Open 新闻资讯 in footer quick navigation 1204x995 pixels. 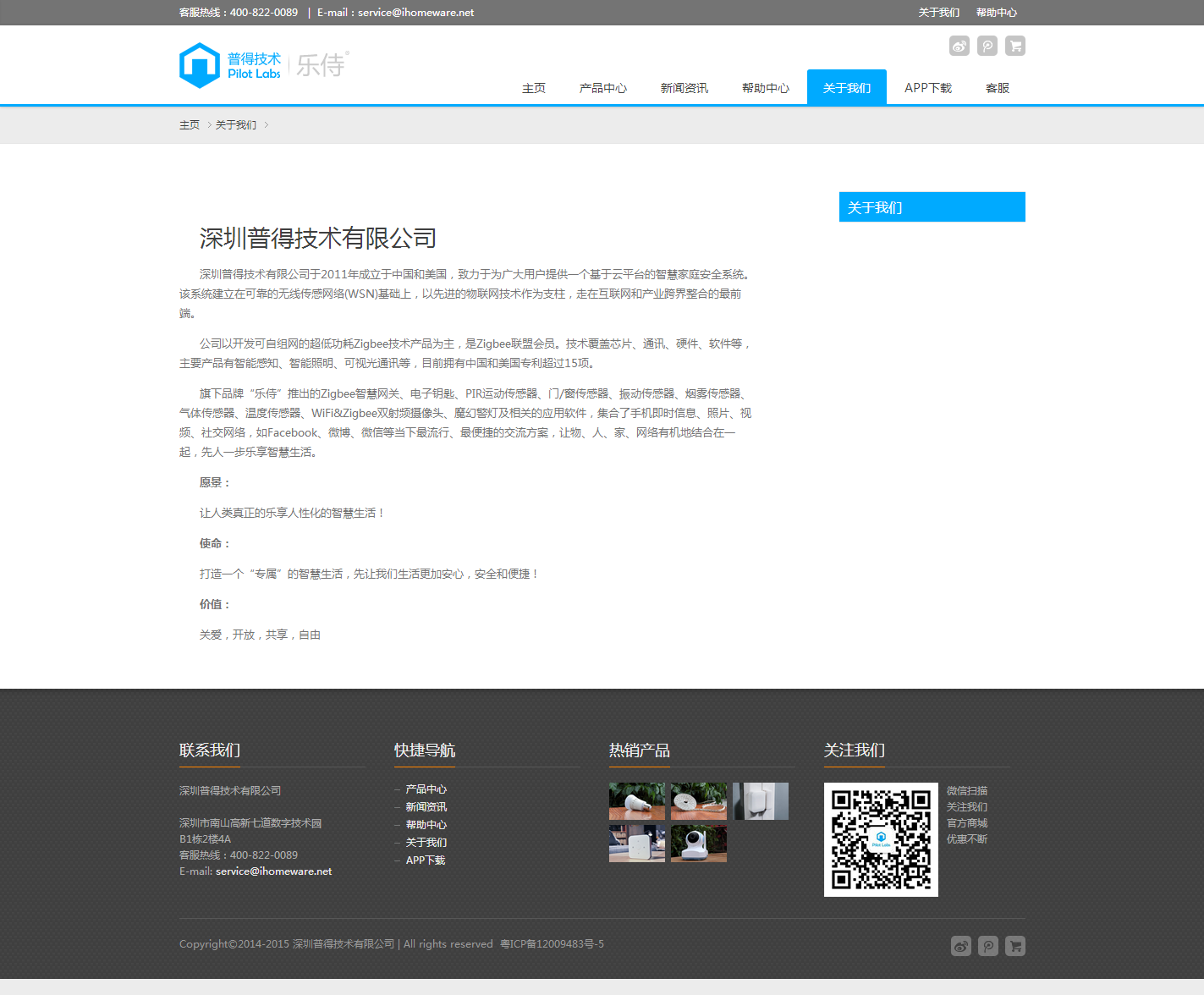pyautogui.click(x=426, y=807)
